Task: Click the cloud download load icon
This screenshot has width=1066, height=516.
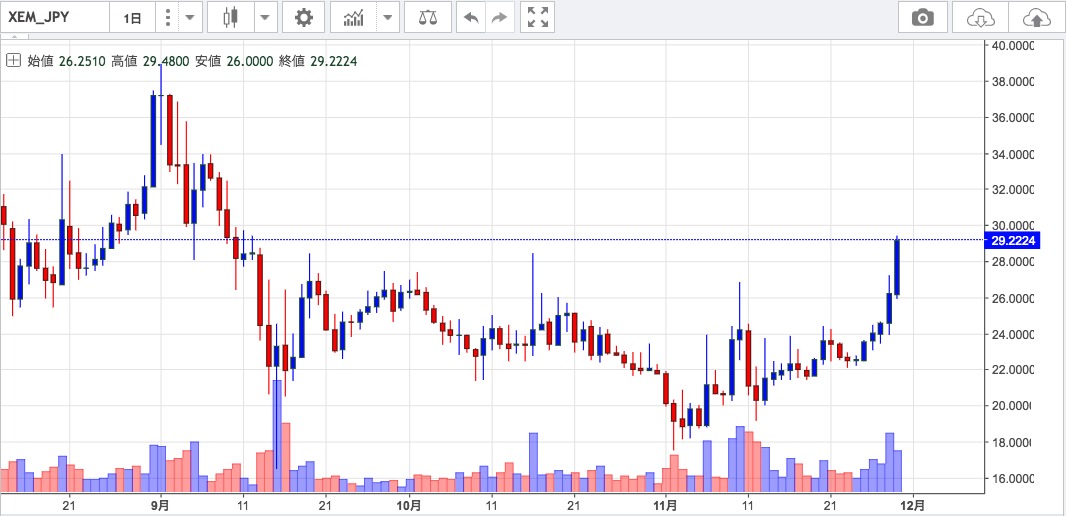Action: tap(980, 18)
